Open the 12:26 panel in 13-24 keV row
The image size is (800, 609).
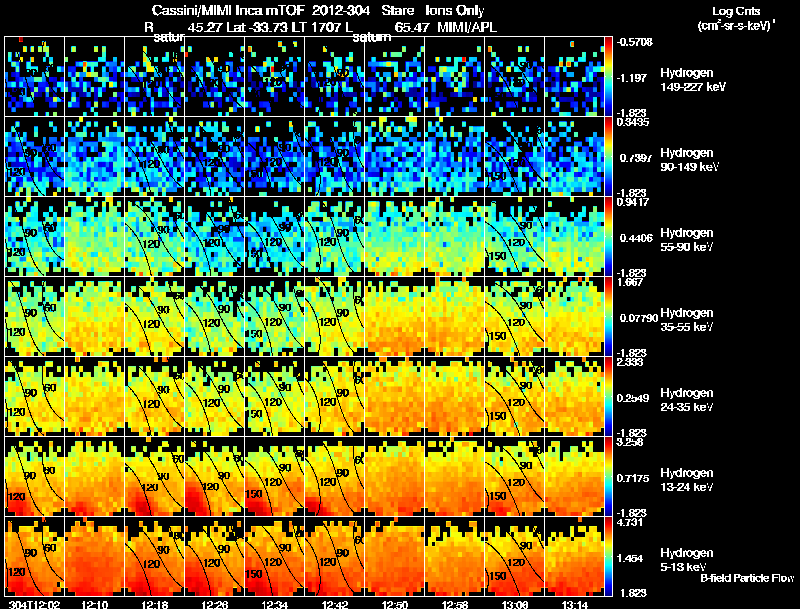[215, 477]
